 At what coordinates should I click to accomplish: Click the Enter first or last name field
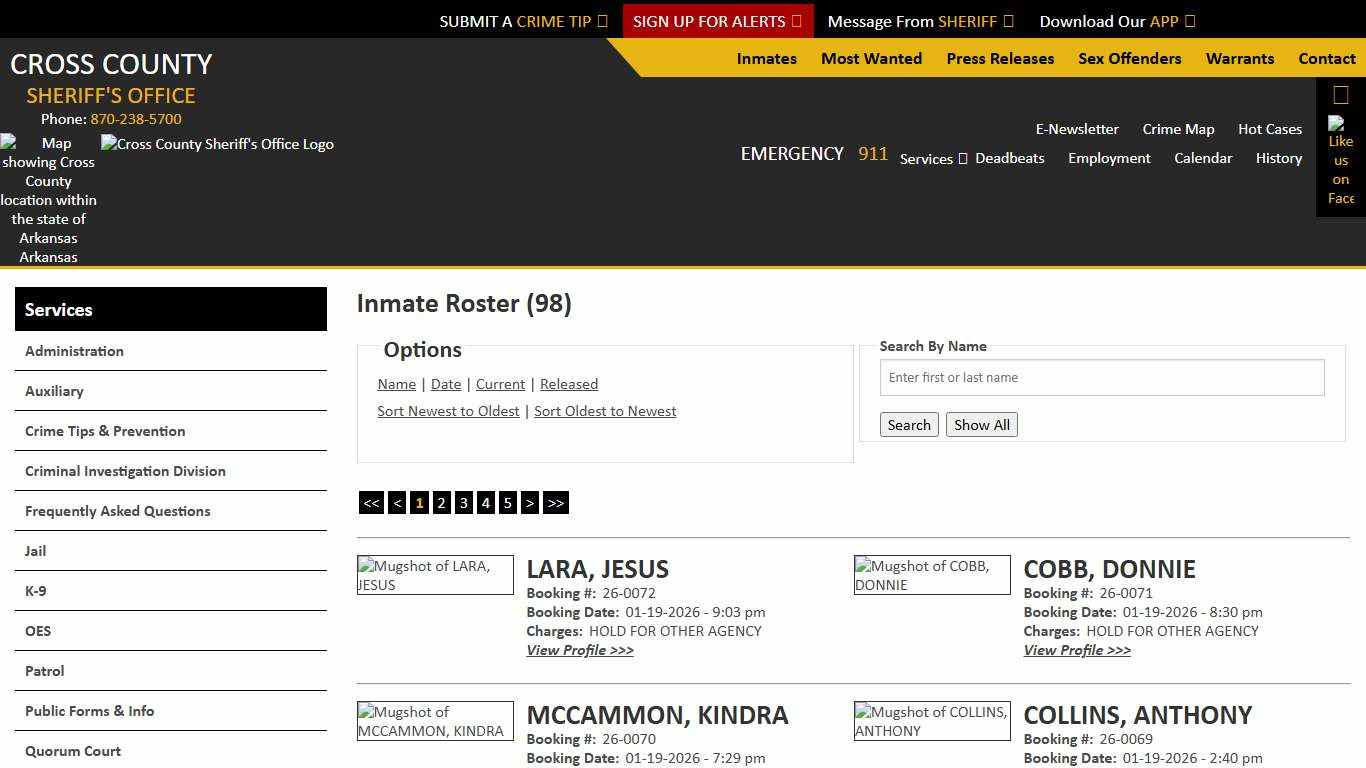click(1101, 377)
